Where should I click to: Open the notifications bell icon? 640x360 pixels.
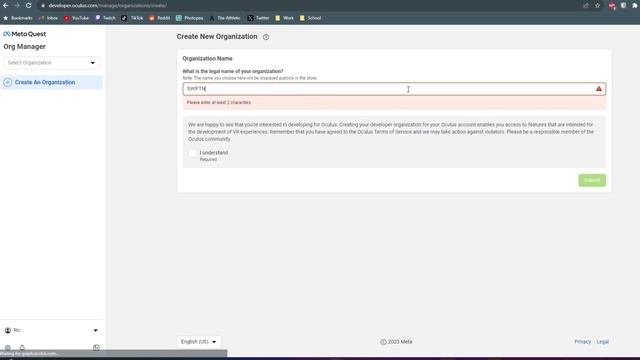22,348
